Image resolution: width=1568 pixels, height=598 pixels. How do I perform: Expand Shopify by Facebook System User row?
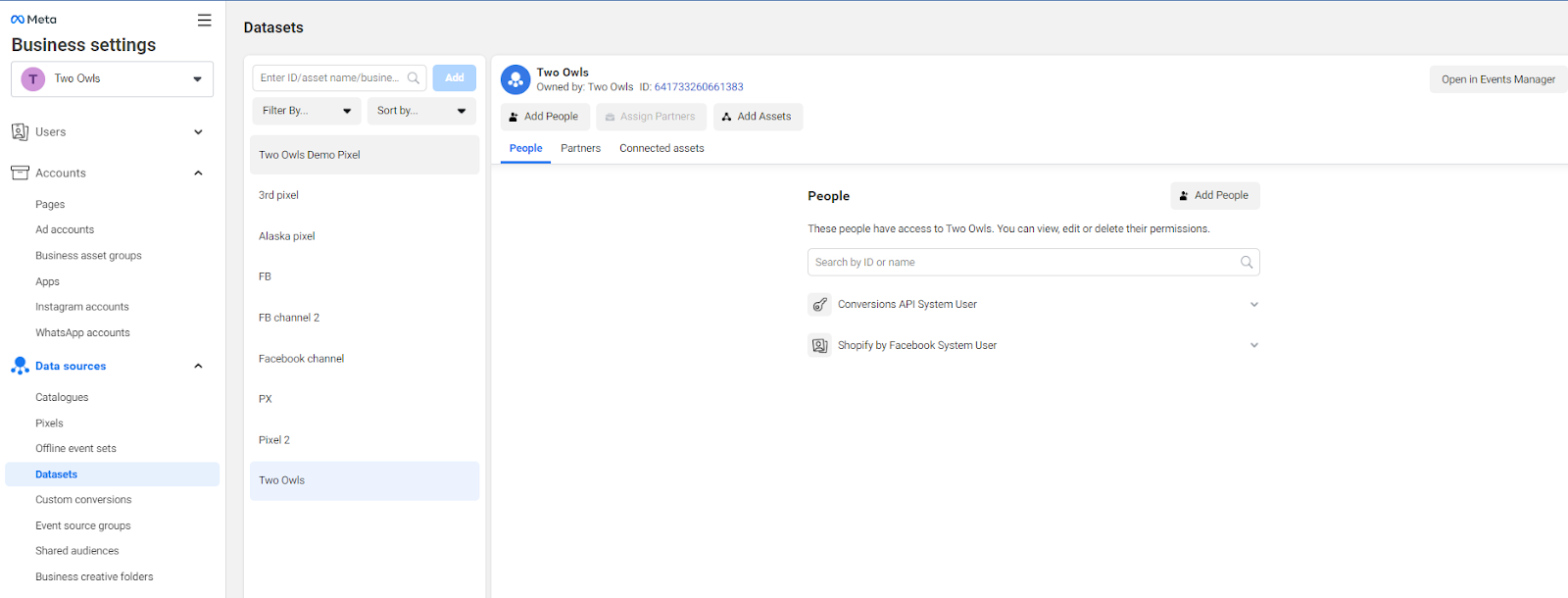pos(1254,345)
